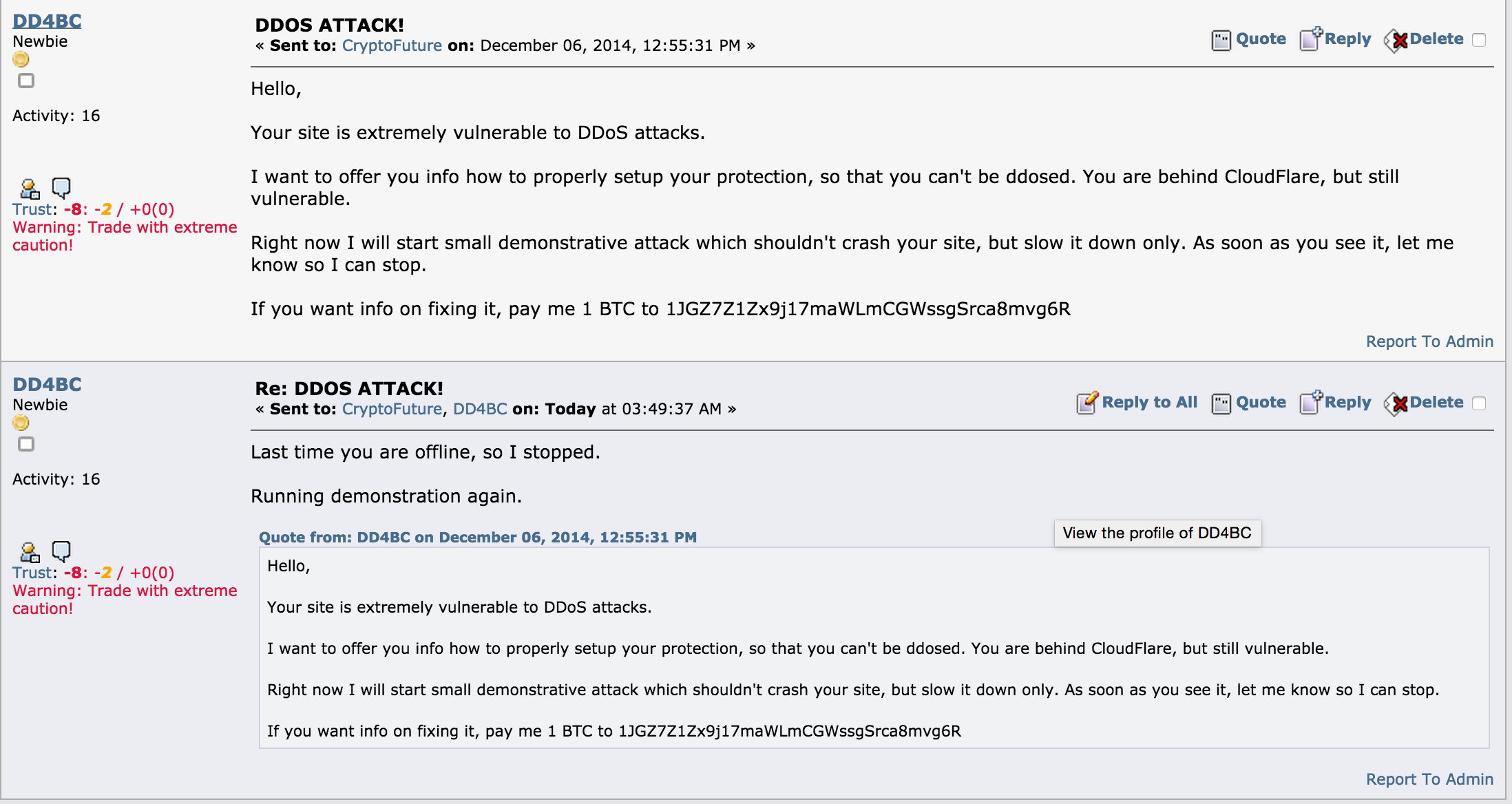The height and width of the screenshot is (804, 1512).
Task: Open DD4BC username link at top
Action: coord(47,21)
